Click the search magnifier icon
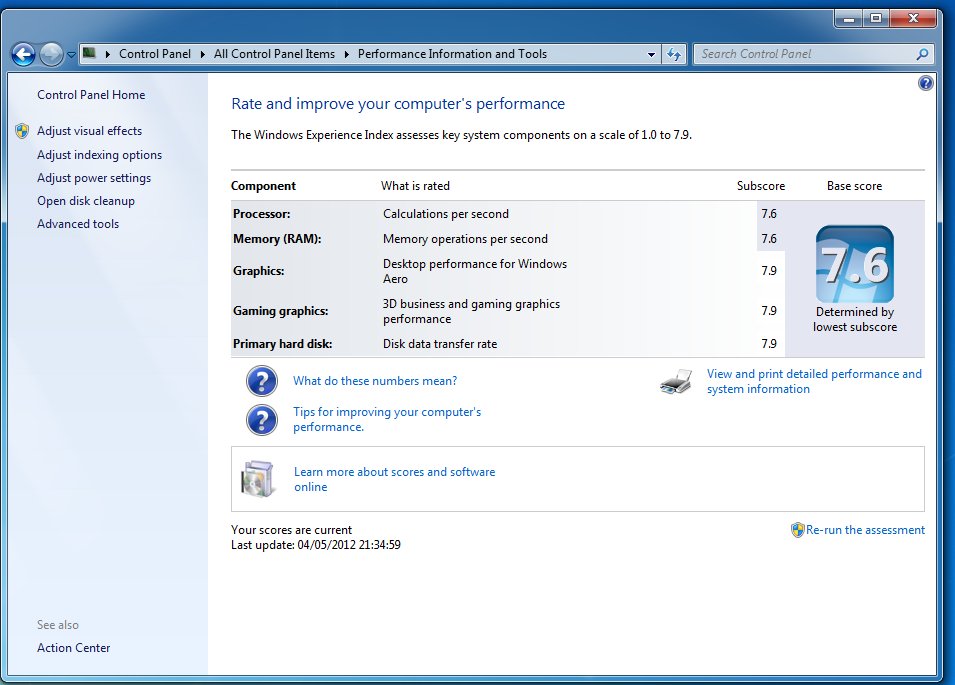This screenshot has width=955, height=685. [x=922, y=54]
